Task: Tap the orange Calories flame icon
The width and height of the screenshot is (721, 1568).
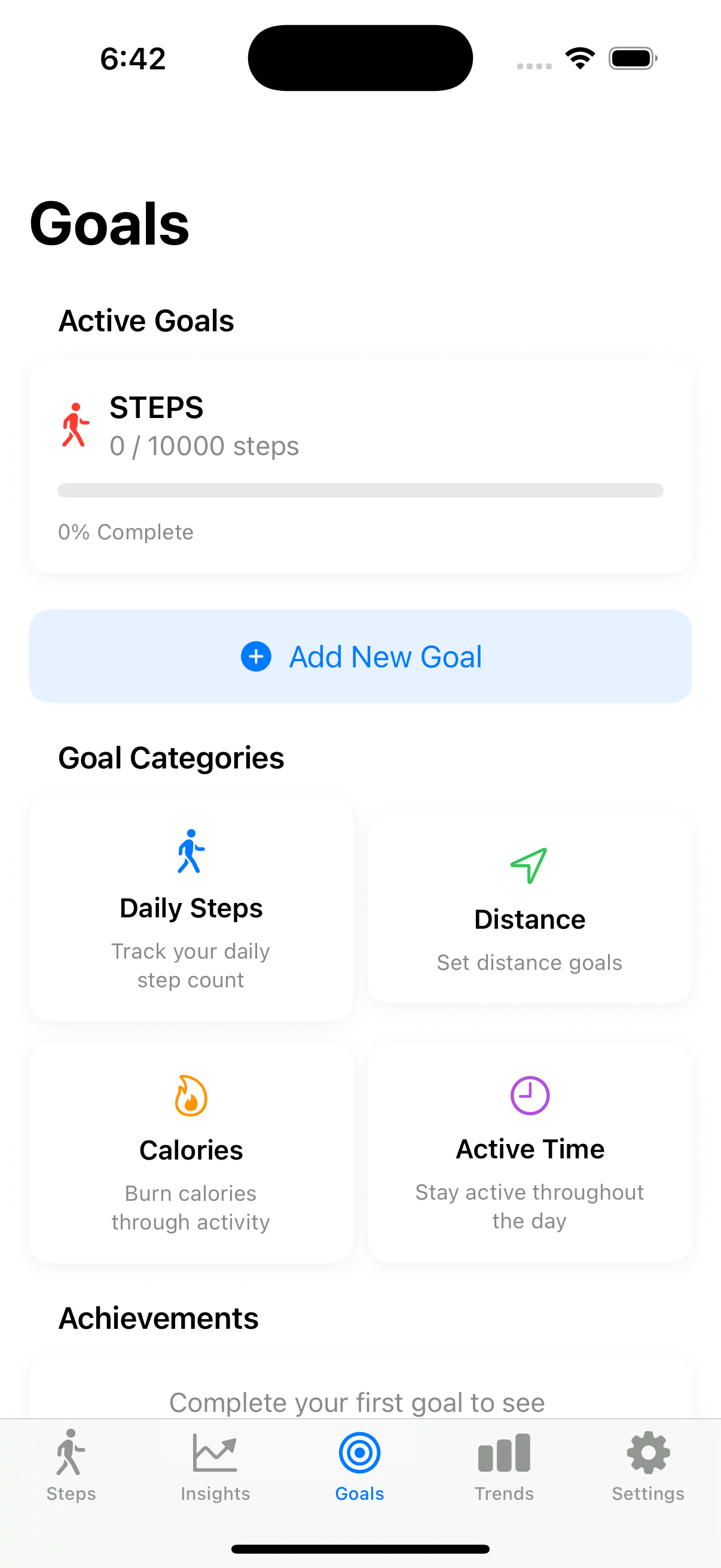Action: coord(191,1096)
